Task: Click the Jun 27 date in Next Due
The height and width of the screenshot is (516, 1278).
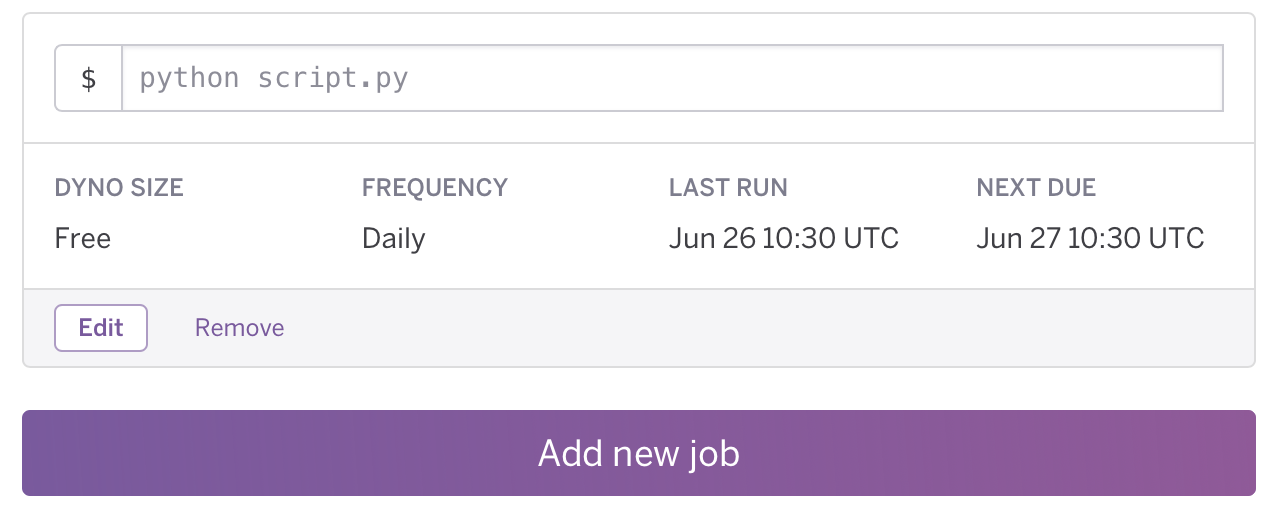Action: (x=1017, y=238)
